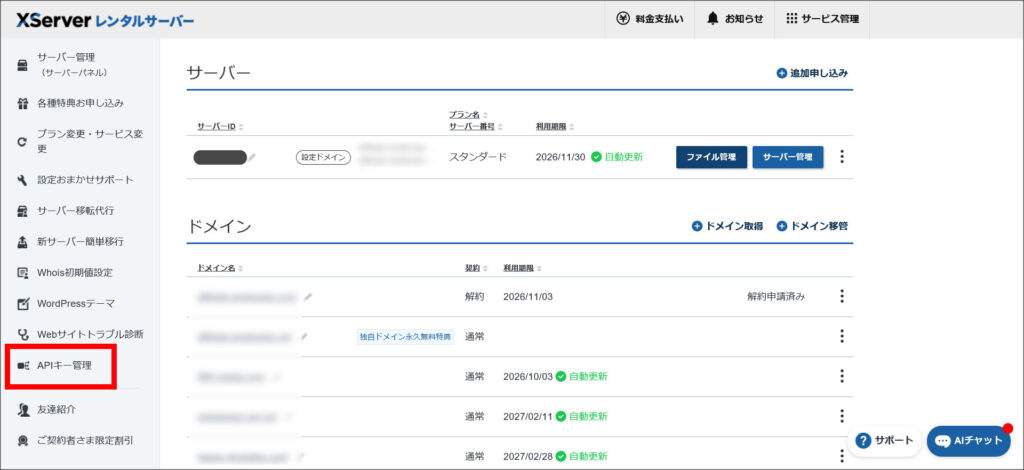Click the WordPressテーマ edit icon
The height and width of the screenshot is (470, 1024).
click(23, 304)
